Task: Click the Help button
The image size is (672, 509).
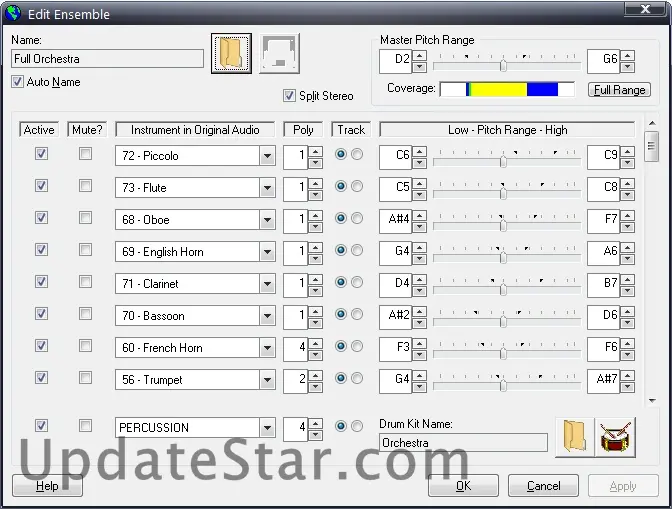Action: pyautogui.click(x=47, y=485)
